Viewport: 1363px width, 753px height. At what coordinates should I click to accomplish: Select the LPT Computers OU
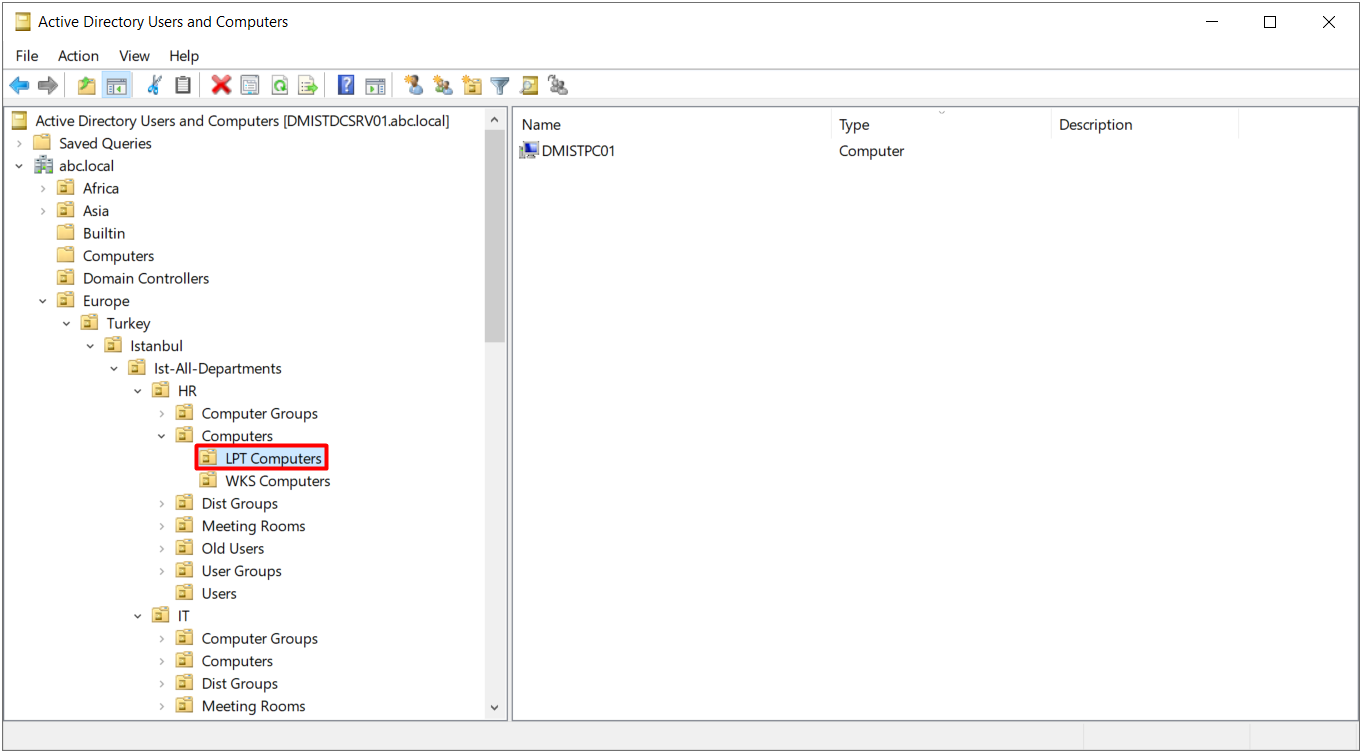[x=273, y=458]
